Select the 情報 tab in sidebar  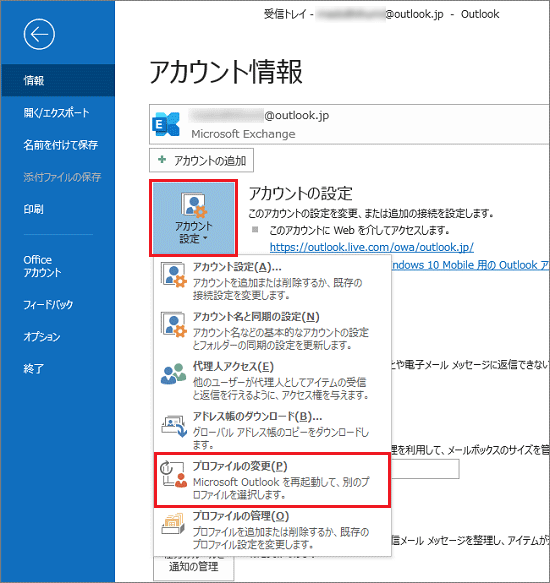tap(58, 80)
